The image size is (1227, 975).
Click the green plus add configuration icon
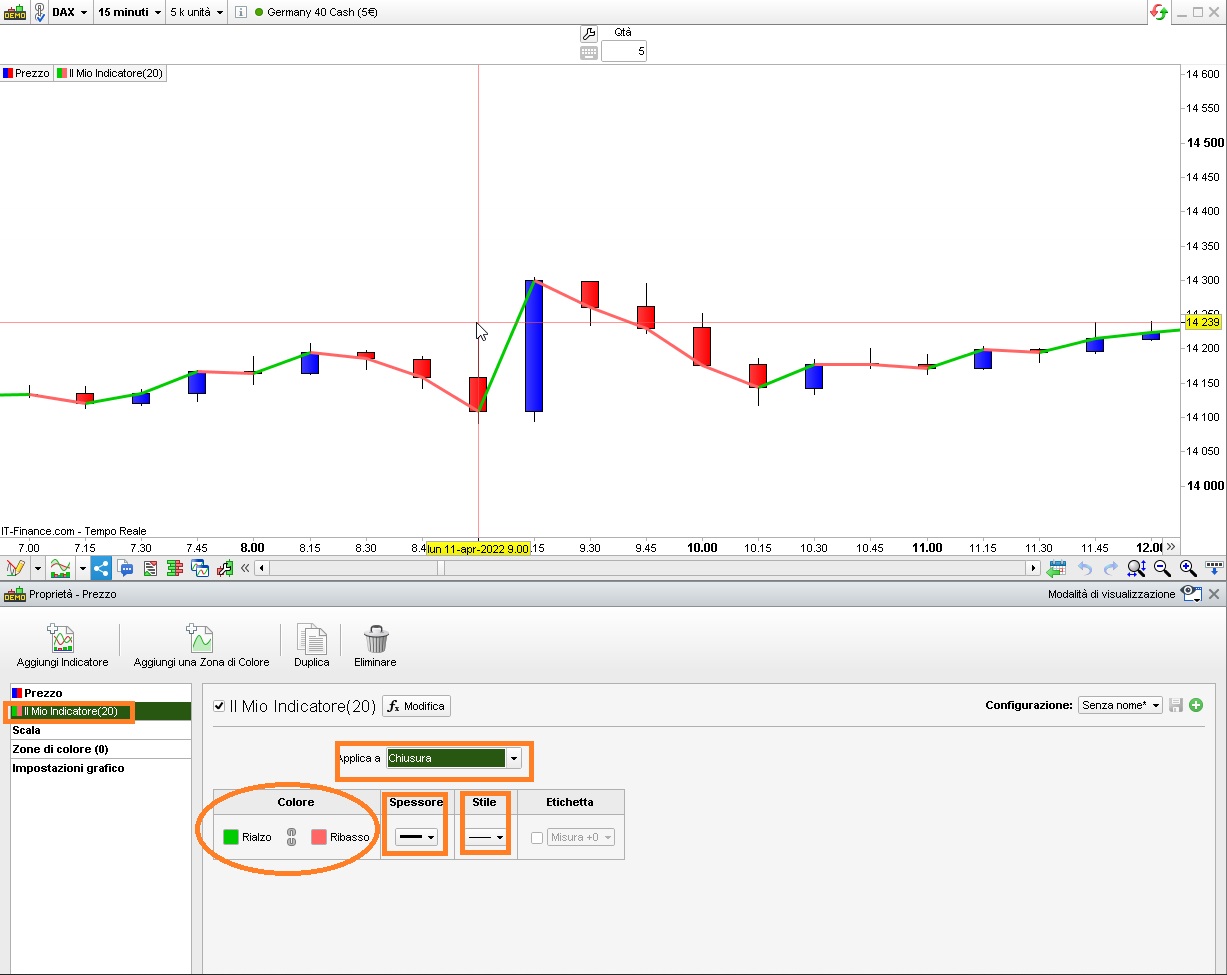1196,705
